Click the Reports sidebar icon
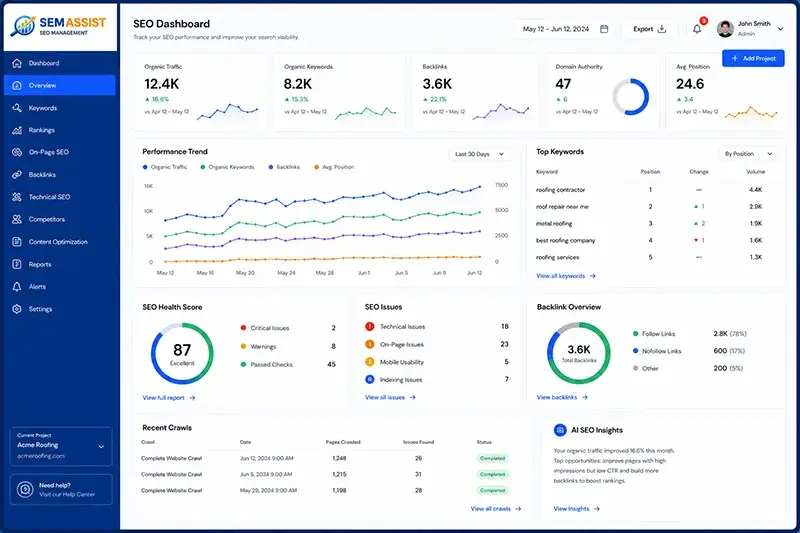800x533 pixels. click(x=17, y=264)
